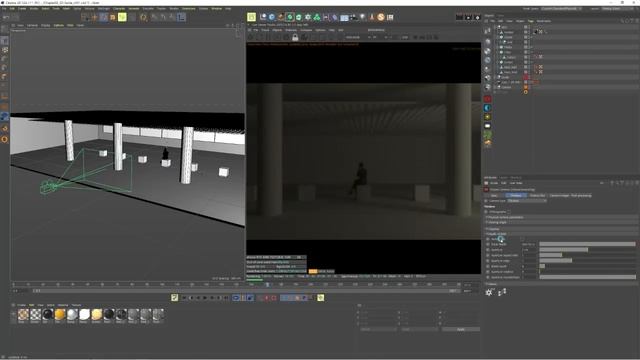Open the User Data menu in attributes

516,183
